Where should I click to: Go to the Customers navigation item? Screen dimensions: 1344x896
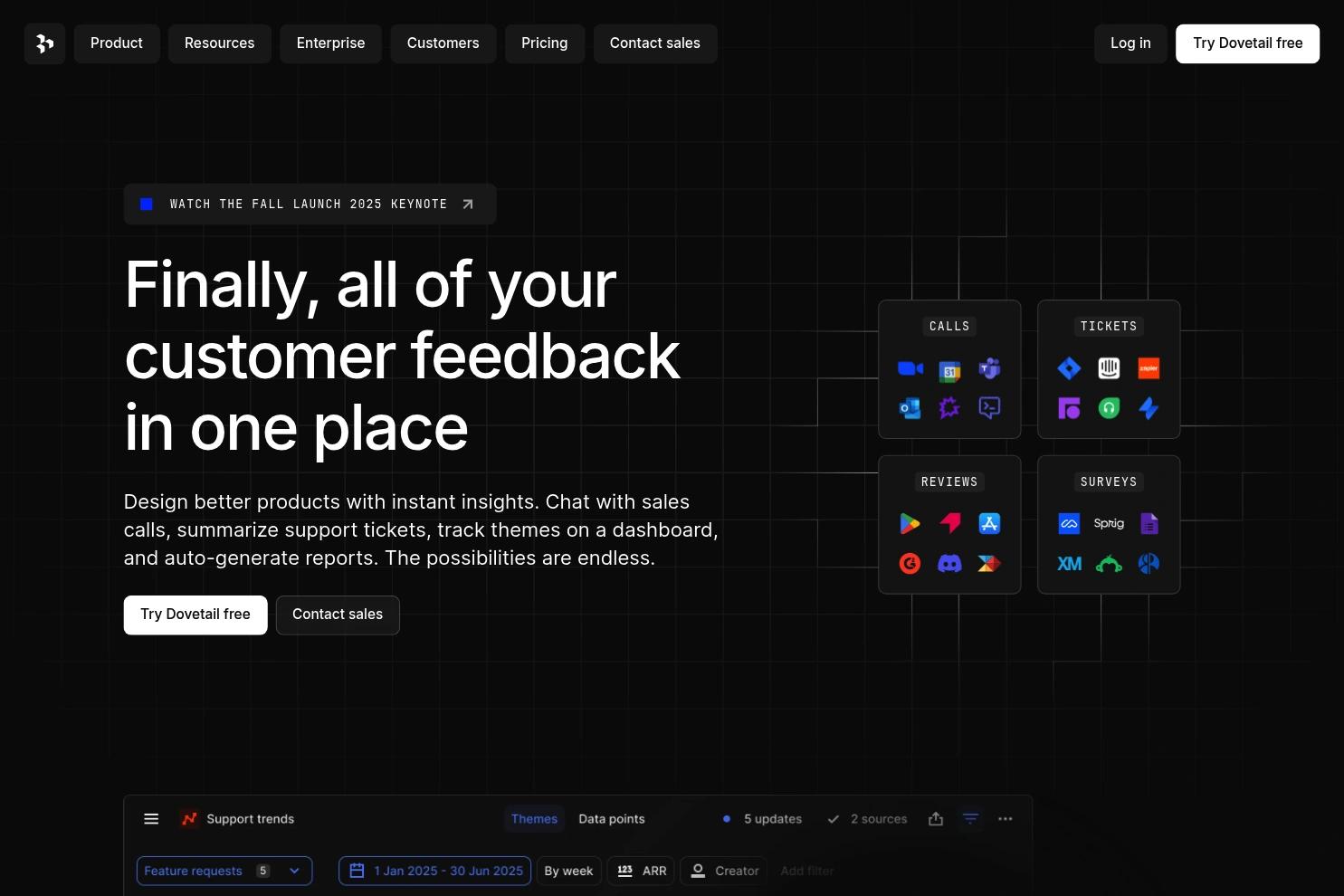tap(443, 43)
